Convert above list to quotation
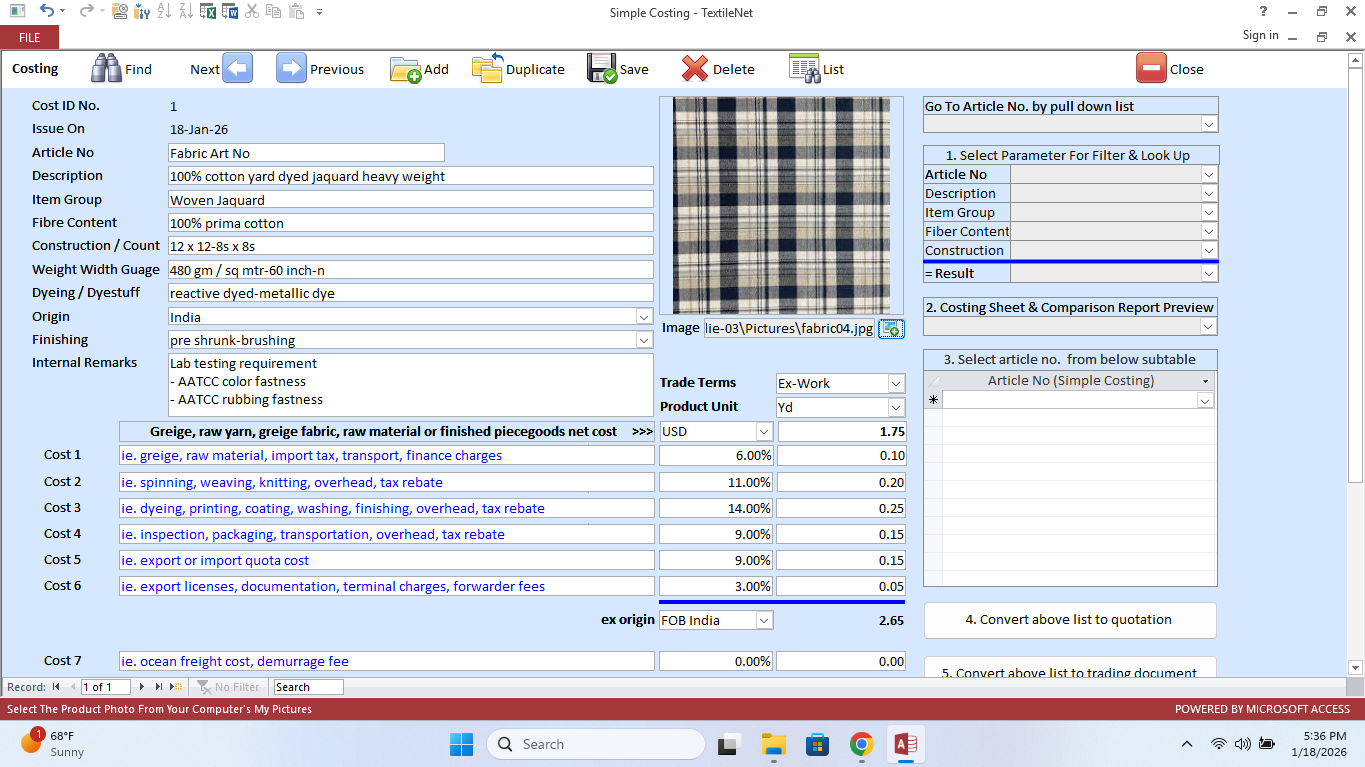Viewport: 1365px width, 767px height. coord(1069,620)
